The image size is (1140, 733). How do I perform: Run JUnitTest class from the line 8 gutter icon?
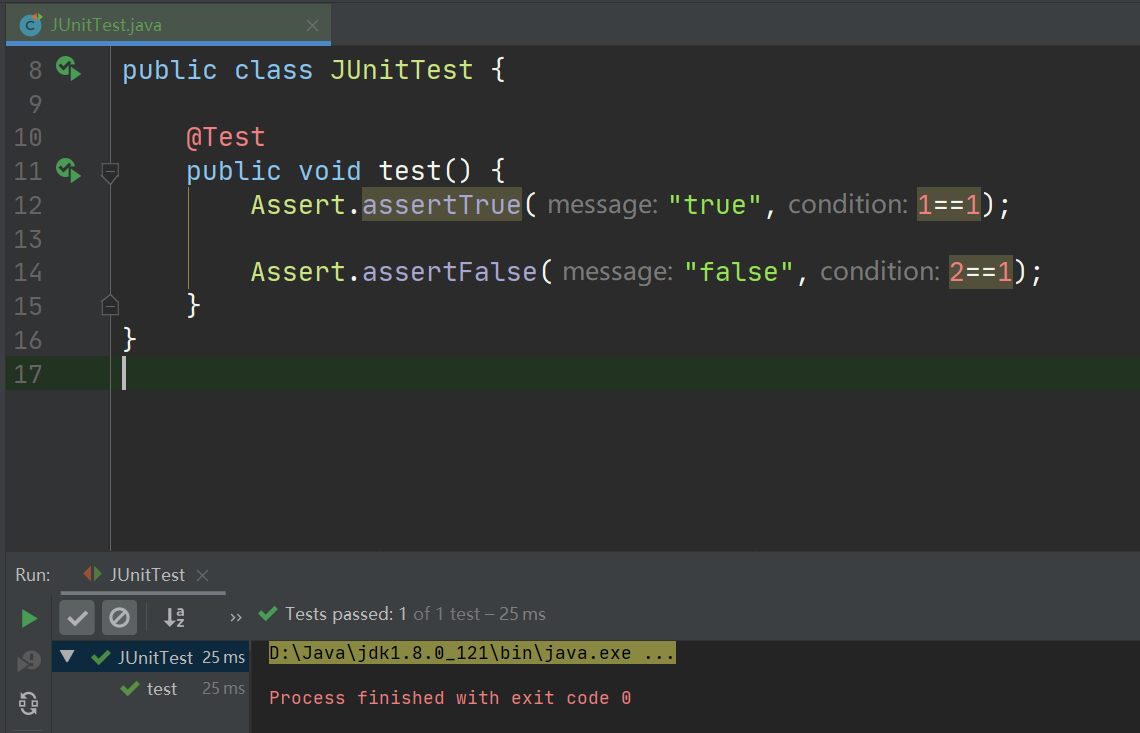[67, 69]
